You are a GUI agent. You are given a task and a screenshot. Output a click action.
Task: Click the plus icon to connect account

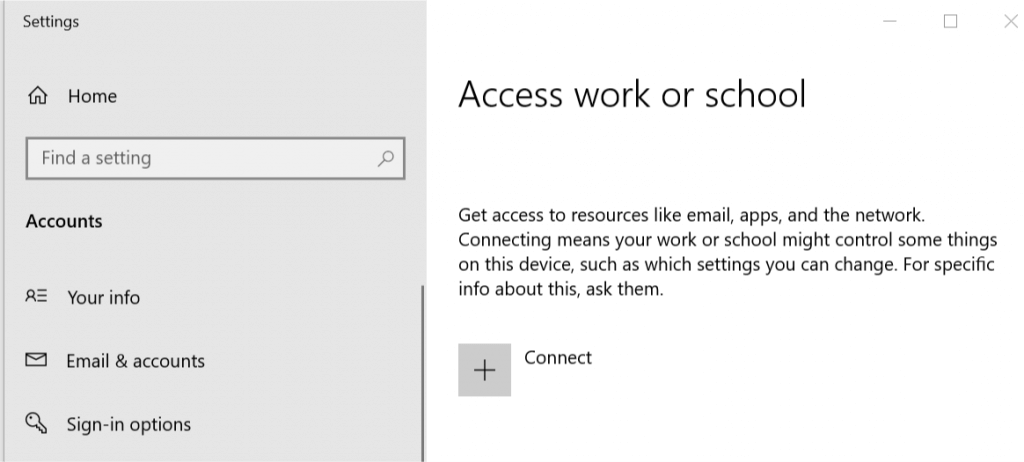pos(485,370)
